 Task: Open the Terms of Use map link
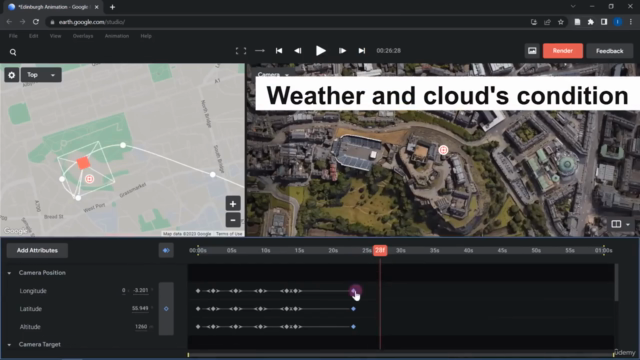coord(229,234)
